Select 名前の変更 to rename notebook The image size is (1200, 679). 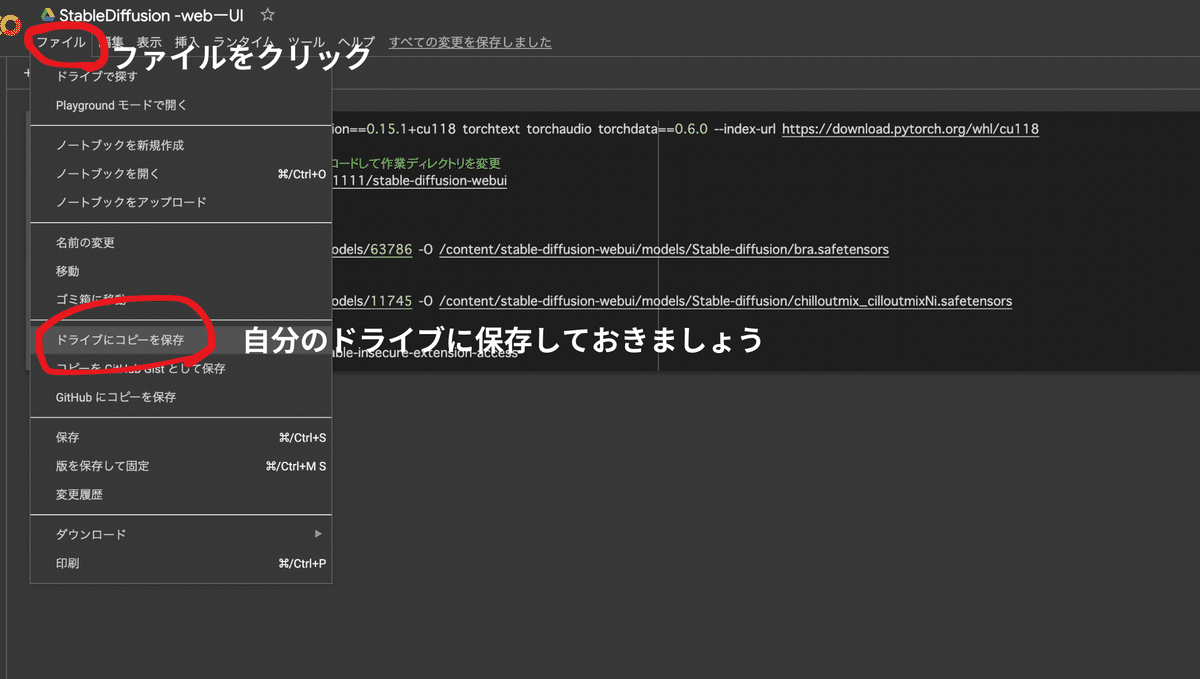pos(180,242)
